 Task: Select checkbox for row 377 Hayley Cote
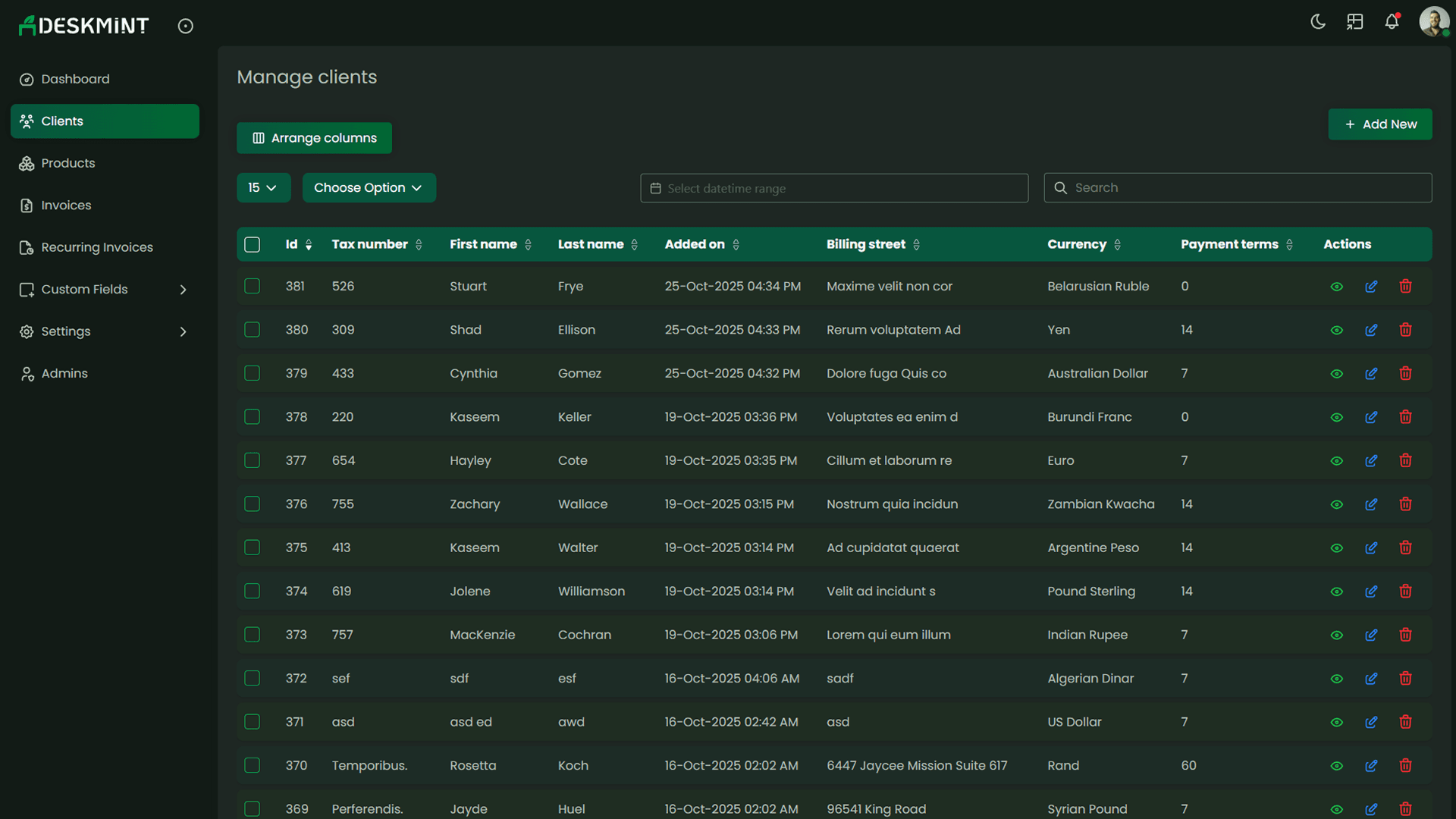(252, 460)
